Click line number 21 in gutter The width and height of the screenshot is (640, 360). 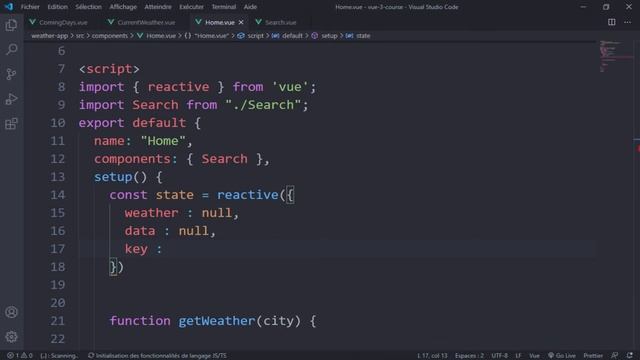tap(58, 321)
